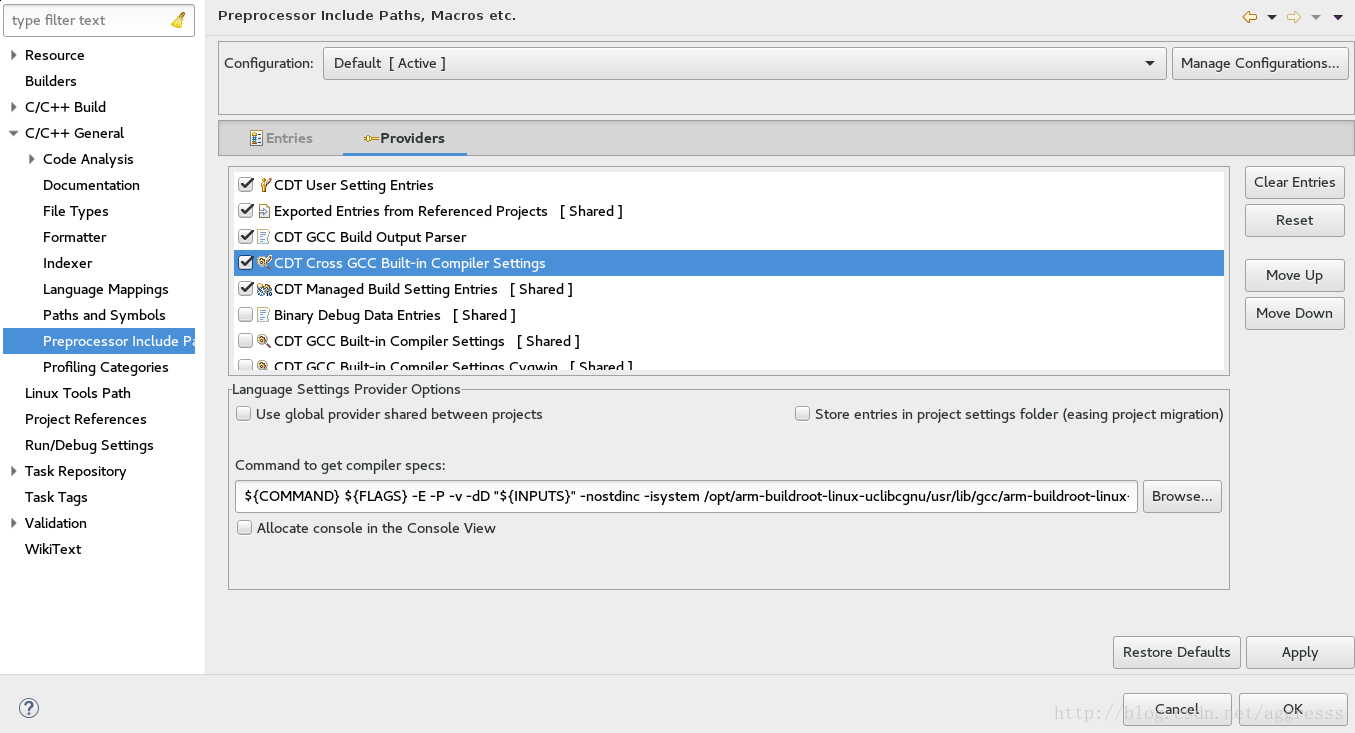Viewport: 1355px width, 733px height.
Task: Uncheck CDT User Setting Entries provider
Action: coord(246,185)
